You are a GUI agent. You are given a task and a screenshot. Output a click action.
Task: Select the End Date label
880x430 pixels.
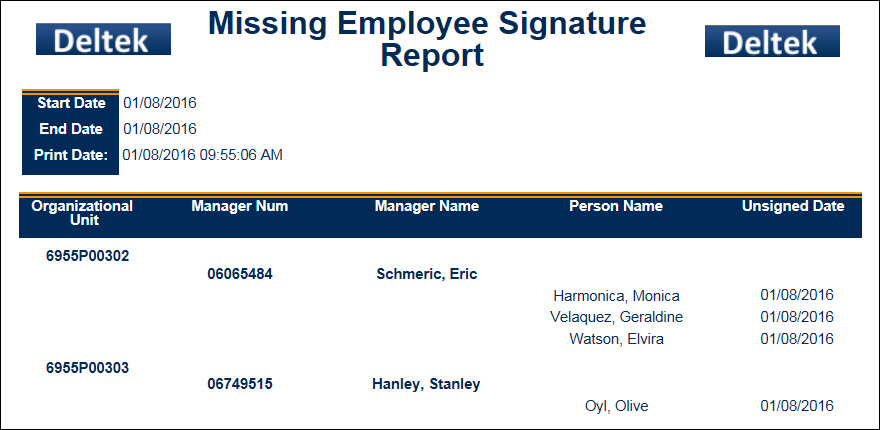click(71, 128)
